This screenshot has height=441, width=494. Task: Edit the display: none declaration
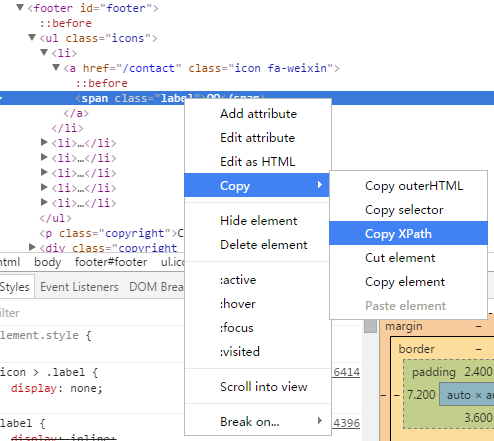pos(57,388)
